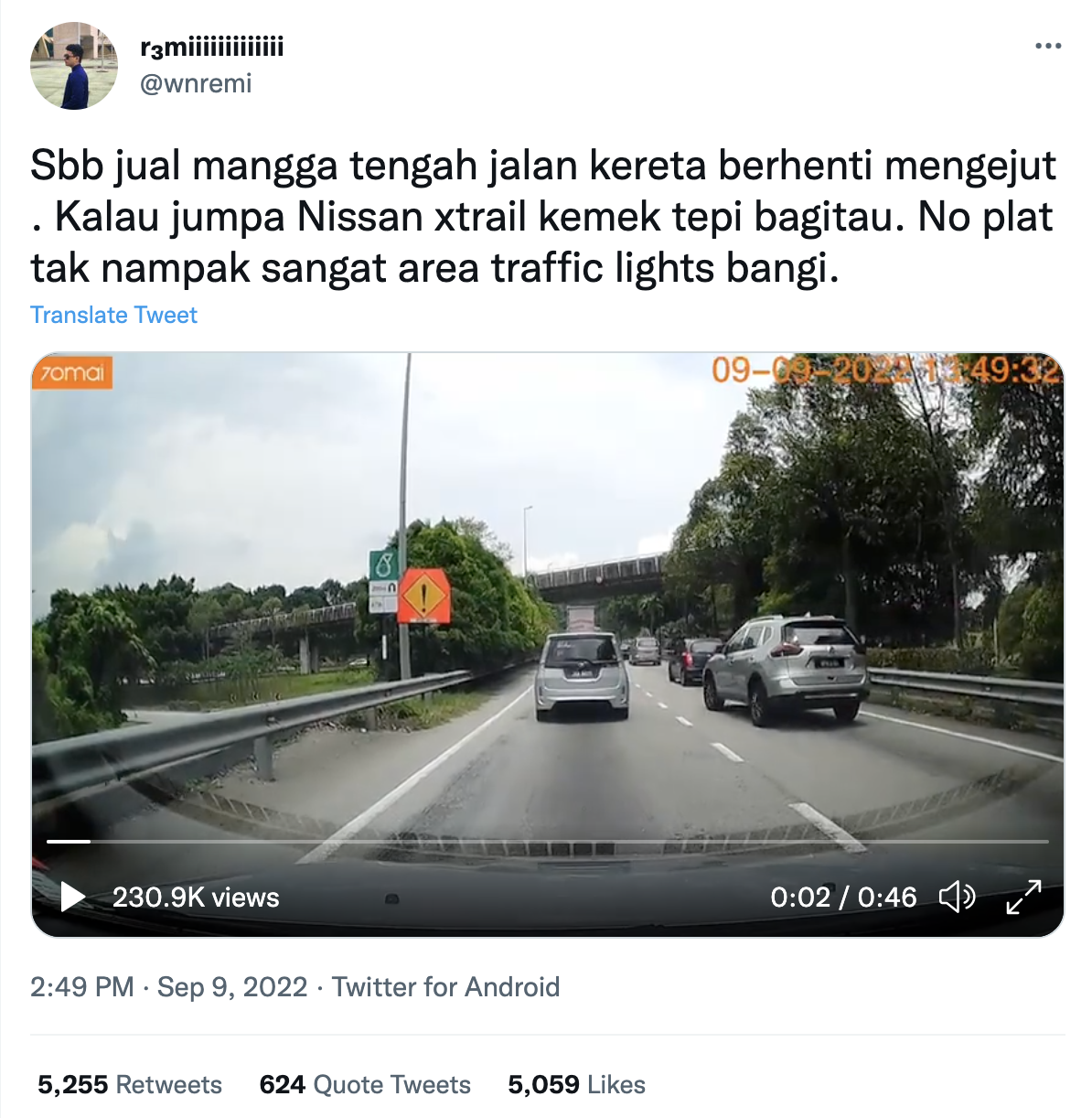View the 5,059 Likes list

click(x=576, y=1084)
